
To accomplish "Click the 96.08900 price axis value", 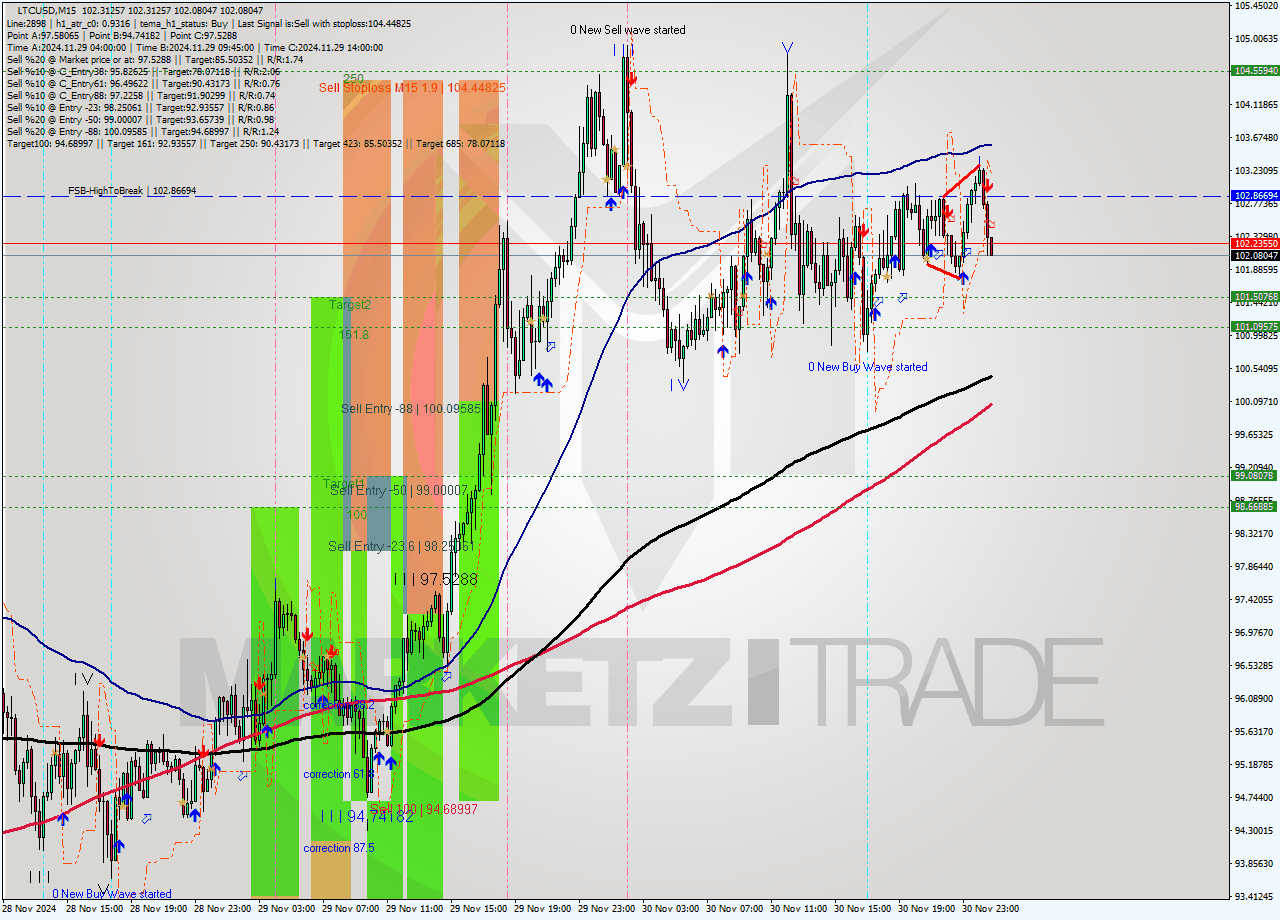I will pyautogui.click(x=1256, y=698).
